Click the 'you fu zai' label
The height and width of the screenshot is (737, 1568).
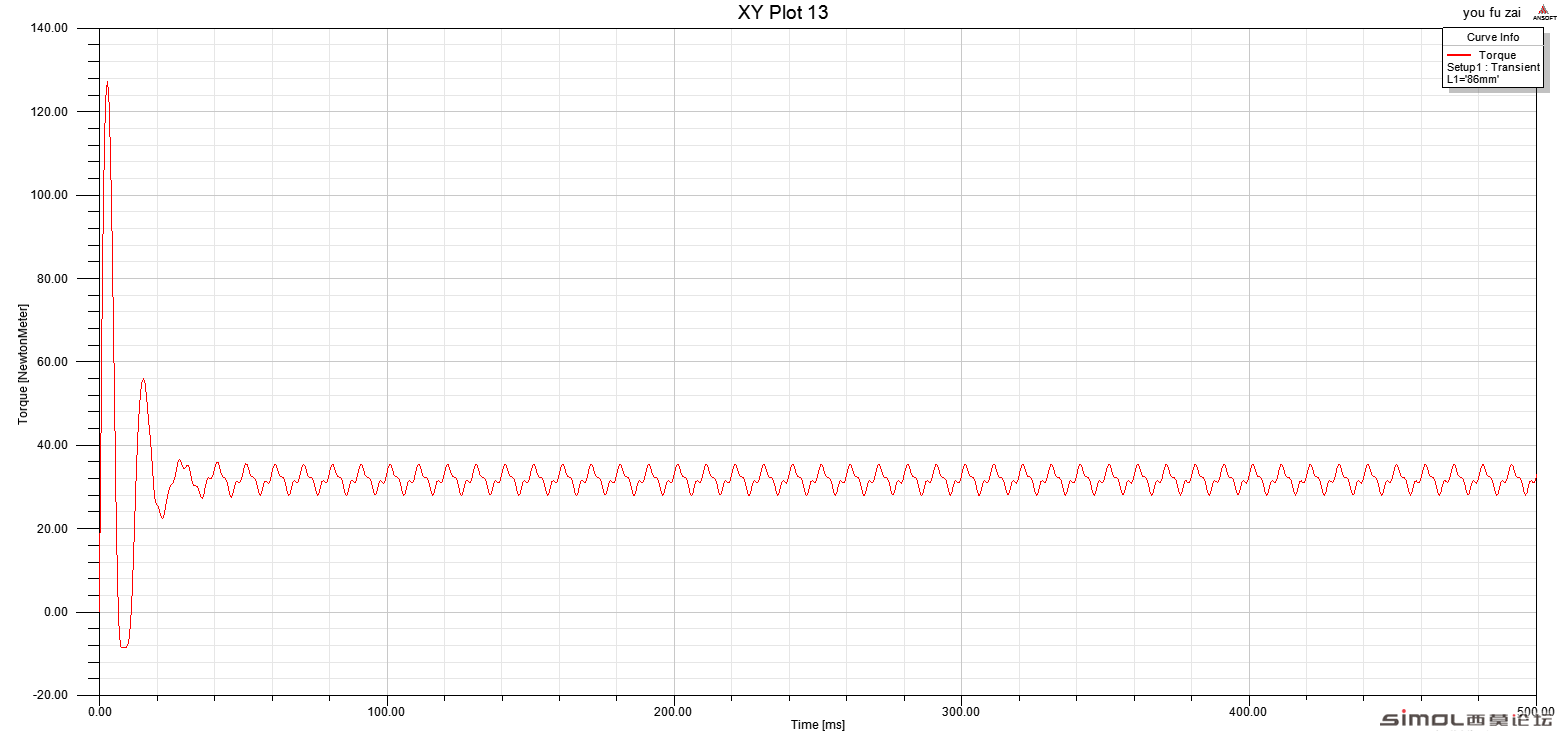click(x=1492, y=12)
